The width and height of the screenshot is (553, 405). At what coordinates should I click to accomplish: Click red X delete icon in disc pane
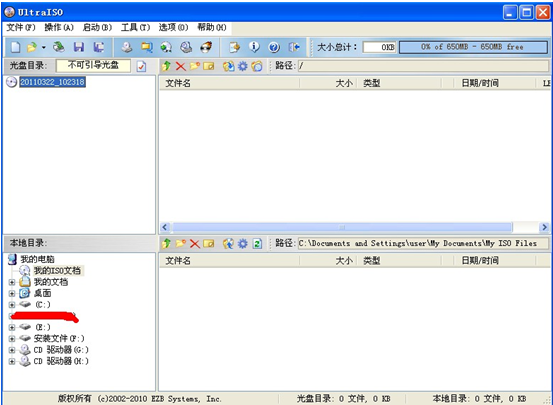point(181,66)
